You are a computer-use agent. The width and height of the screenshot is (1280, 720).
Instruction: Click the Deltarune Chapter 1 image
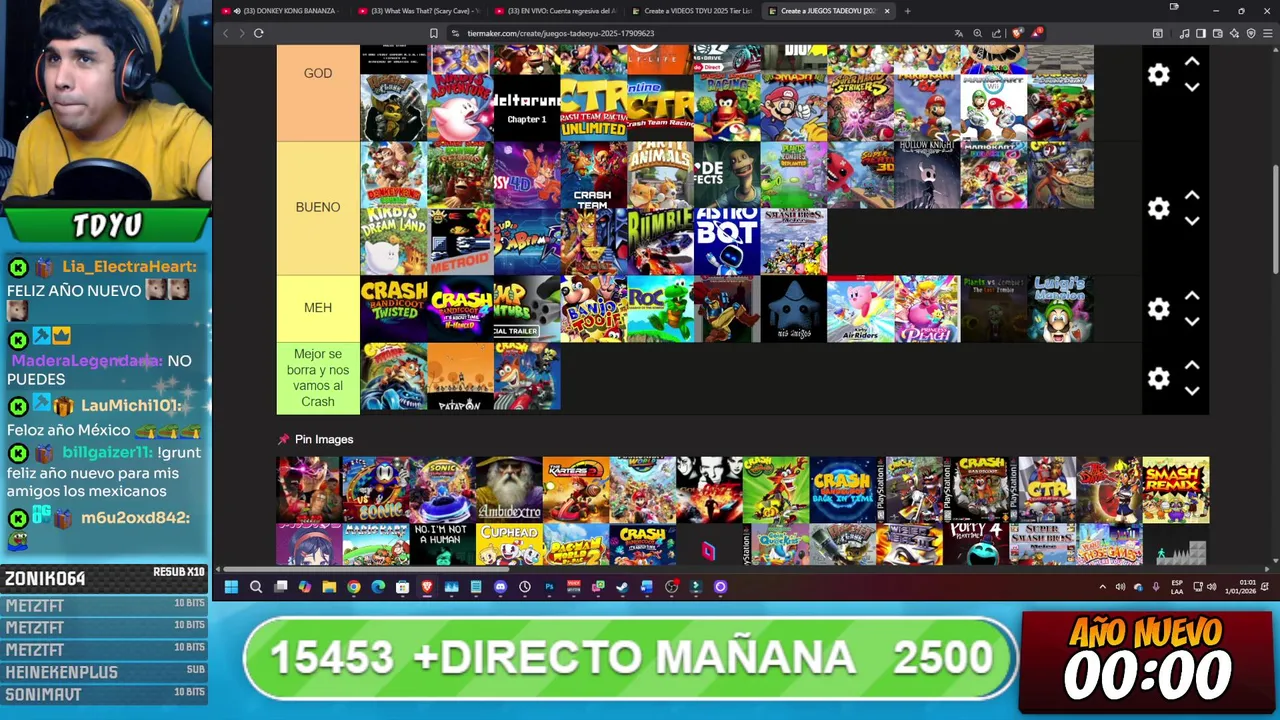[x=527, y=108]
